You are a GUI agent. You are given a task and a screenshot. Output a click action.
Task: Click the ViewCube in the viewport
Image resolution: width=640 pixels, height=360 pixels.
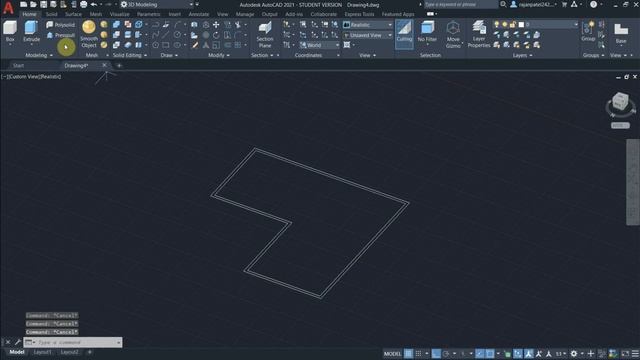click(x=620, y=102)
